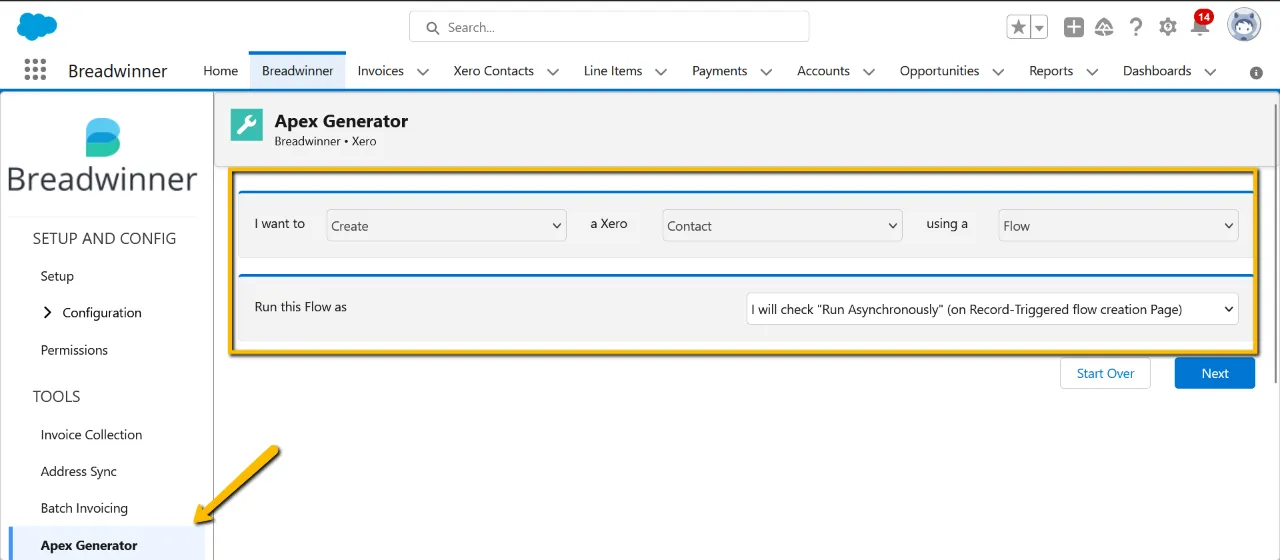Open the Xero Contacts tab
Viewport: 1280px width, 560px height.
[493, 71]
